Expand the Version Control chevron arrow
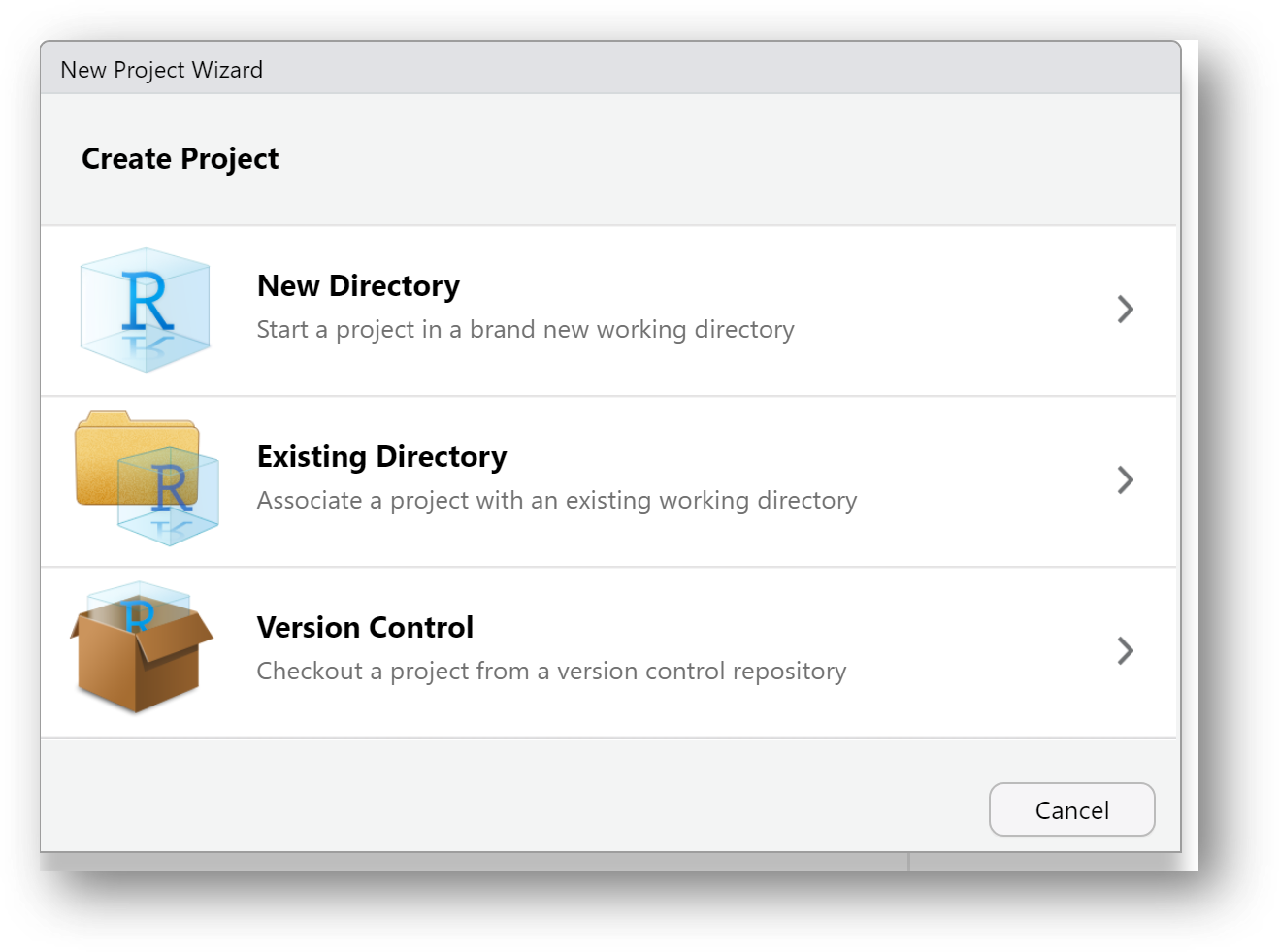Screen dimensions: 1279x952 [x=1125, y=651]
